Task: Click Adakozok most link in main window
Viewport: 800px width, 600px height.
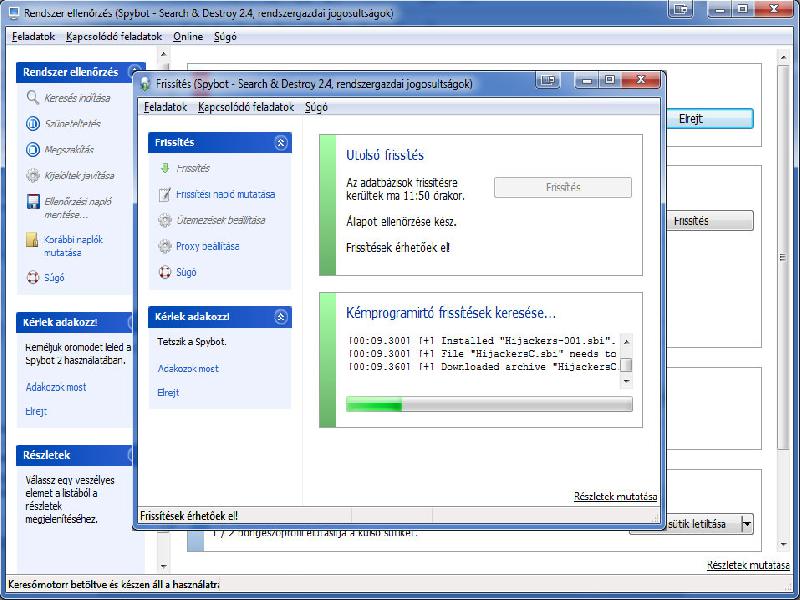Action: 56,387
